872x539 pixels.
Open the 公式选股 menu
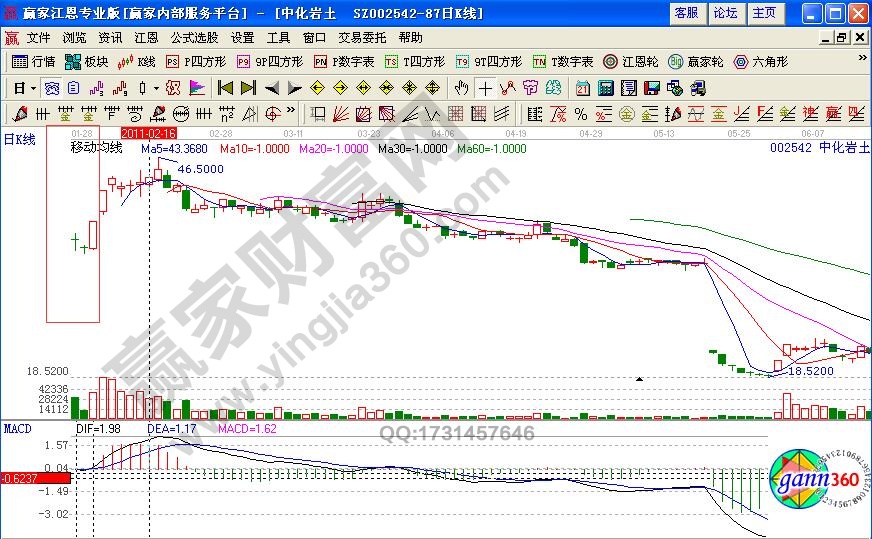click(x=194, y=37)
